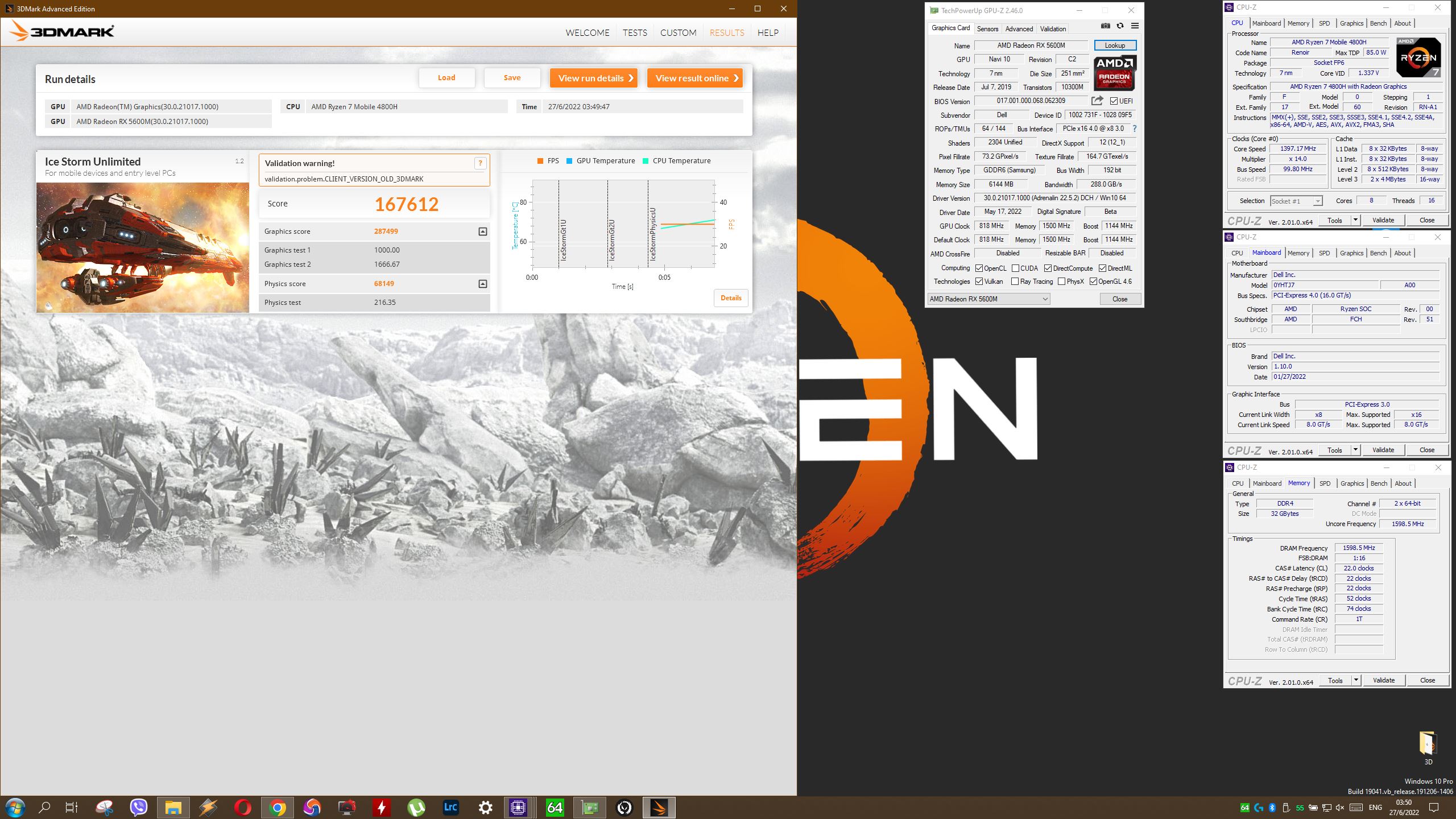This screenshot has height=819, width=1456.
Task: Open Snipping Tool from the taskbar
Action: (x=105, y=807)
